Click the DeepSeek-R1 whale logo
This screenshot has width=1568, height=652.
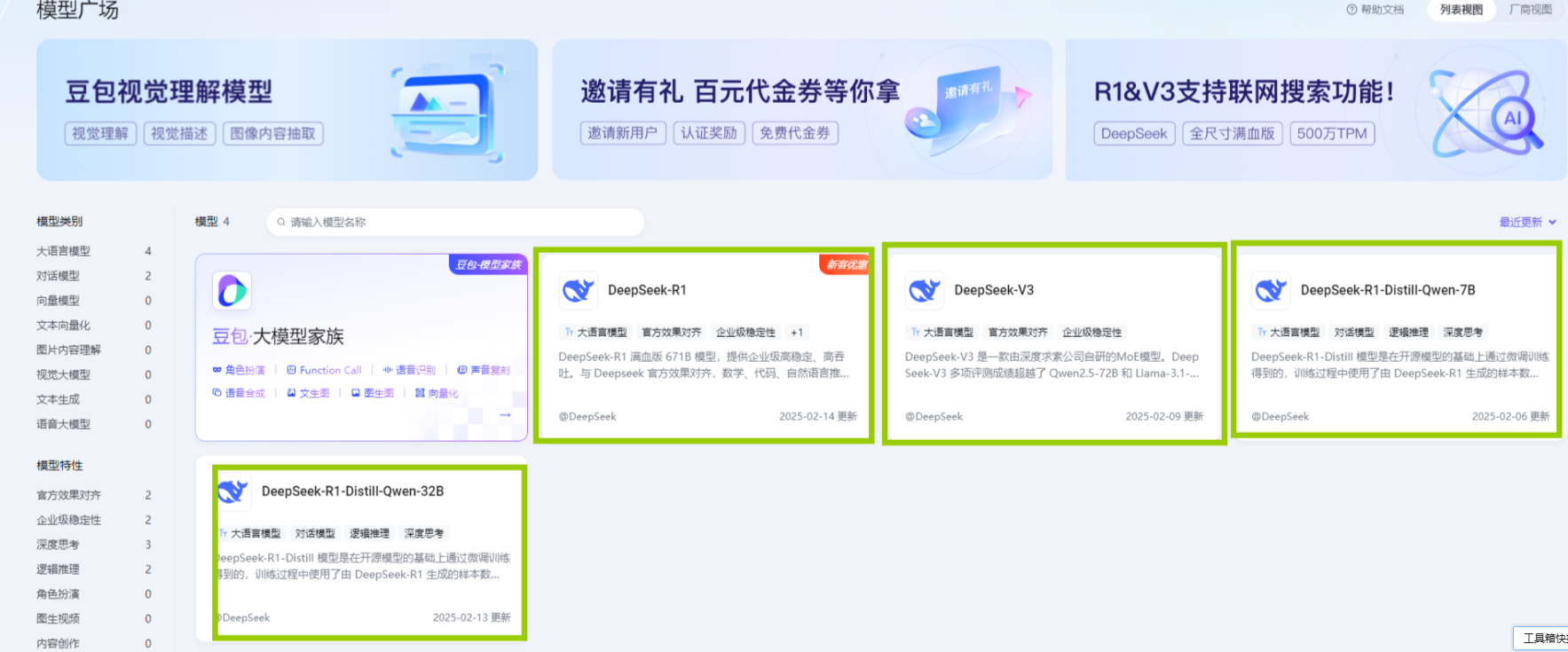pyautogui.click(x=578, y=290)
